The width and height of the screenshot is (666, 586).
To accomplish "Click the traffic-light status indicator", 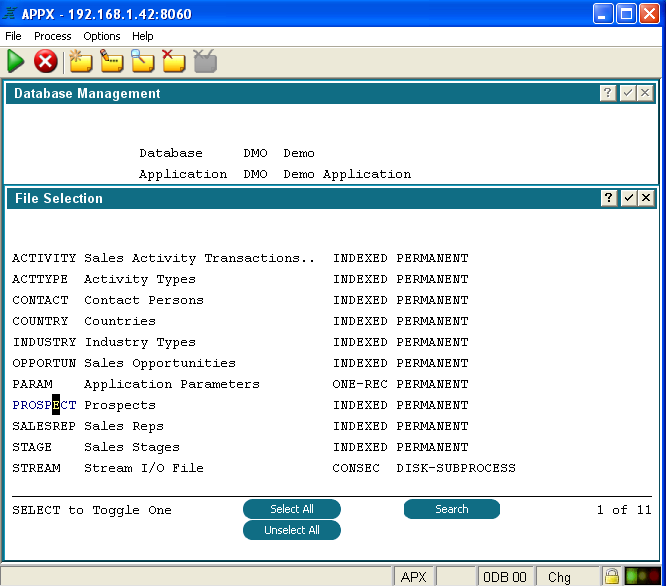I will click(642, 576).
